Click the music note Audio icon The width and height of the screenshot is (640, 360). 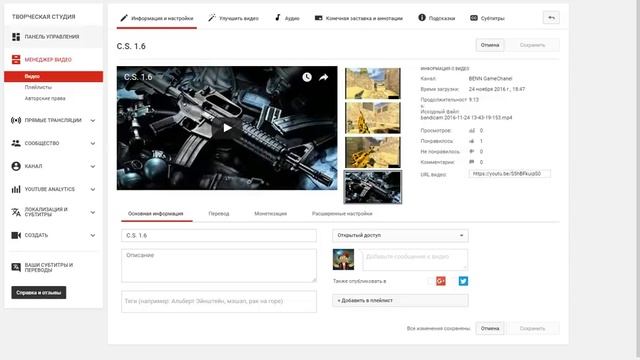tap(278, 18)
